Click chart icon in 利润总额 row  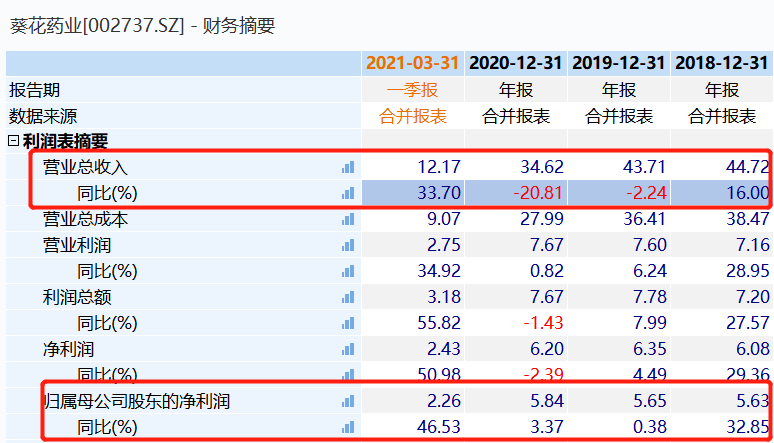click(348, 297)
